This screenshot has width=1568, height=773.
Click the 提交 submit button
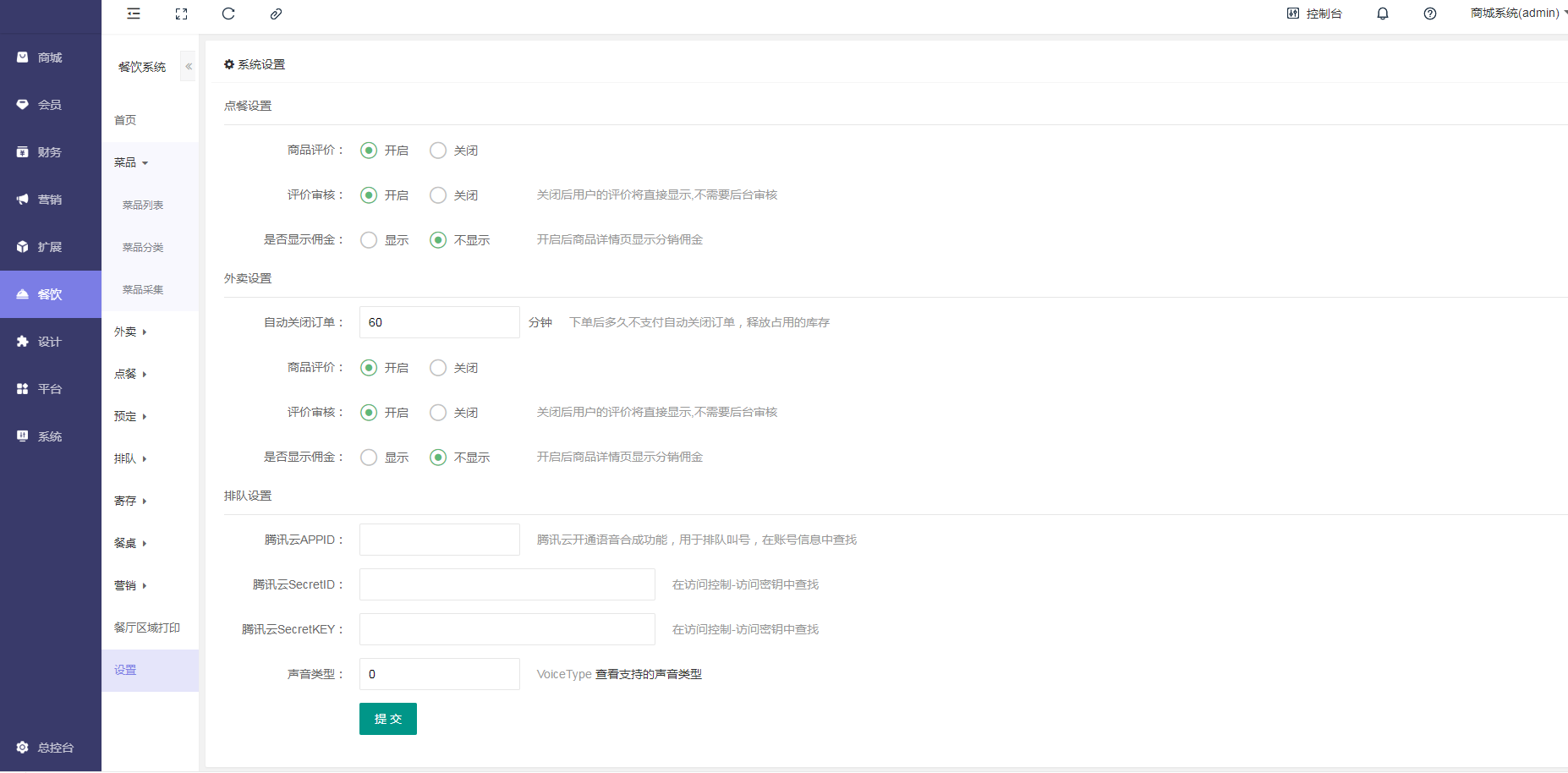point(387,718)
